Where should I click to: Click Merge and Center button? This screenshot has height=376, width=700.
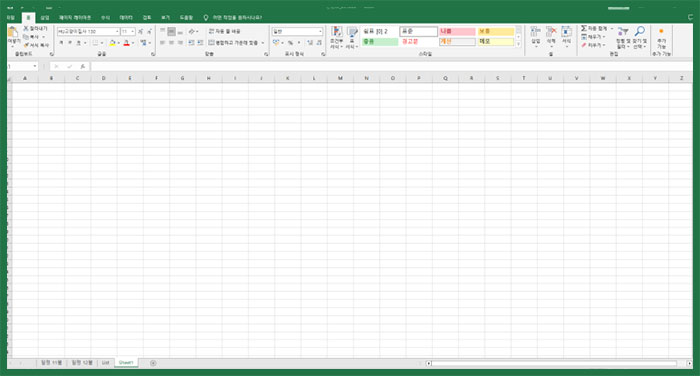pyautogui.click(x=233, y=43)
